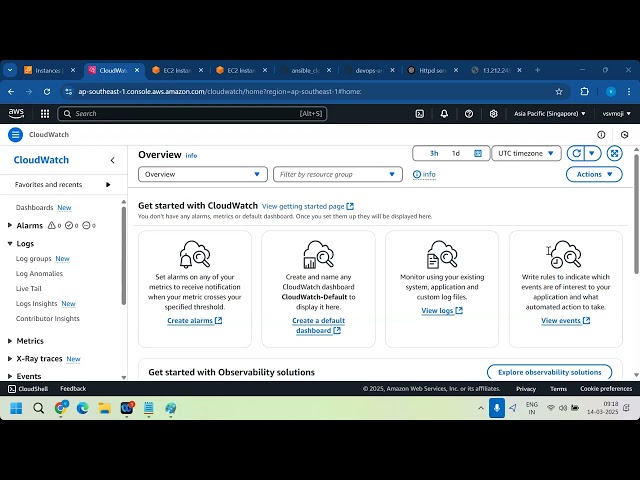Image resolution: width=640 pixels, height=480 pixels.
Task: Open Log groups in sidebar
Action: (34, 258)
